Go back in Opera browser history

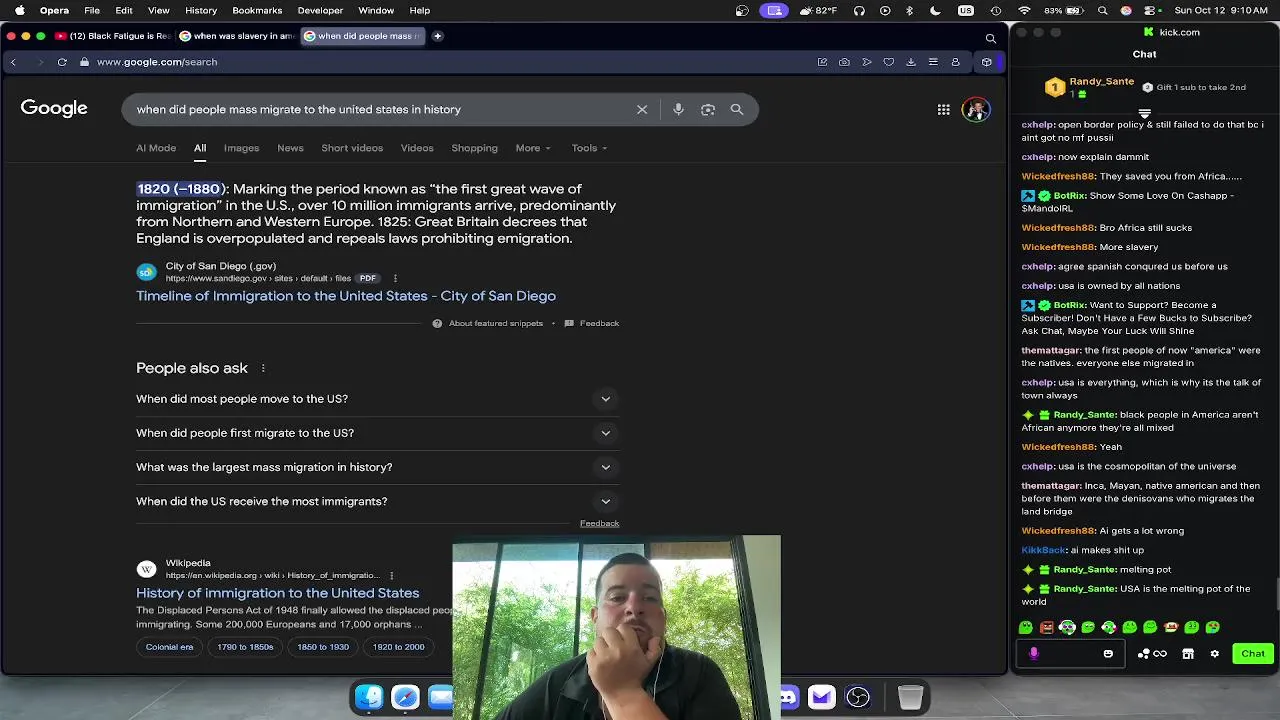point(13,62)
